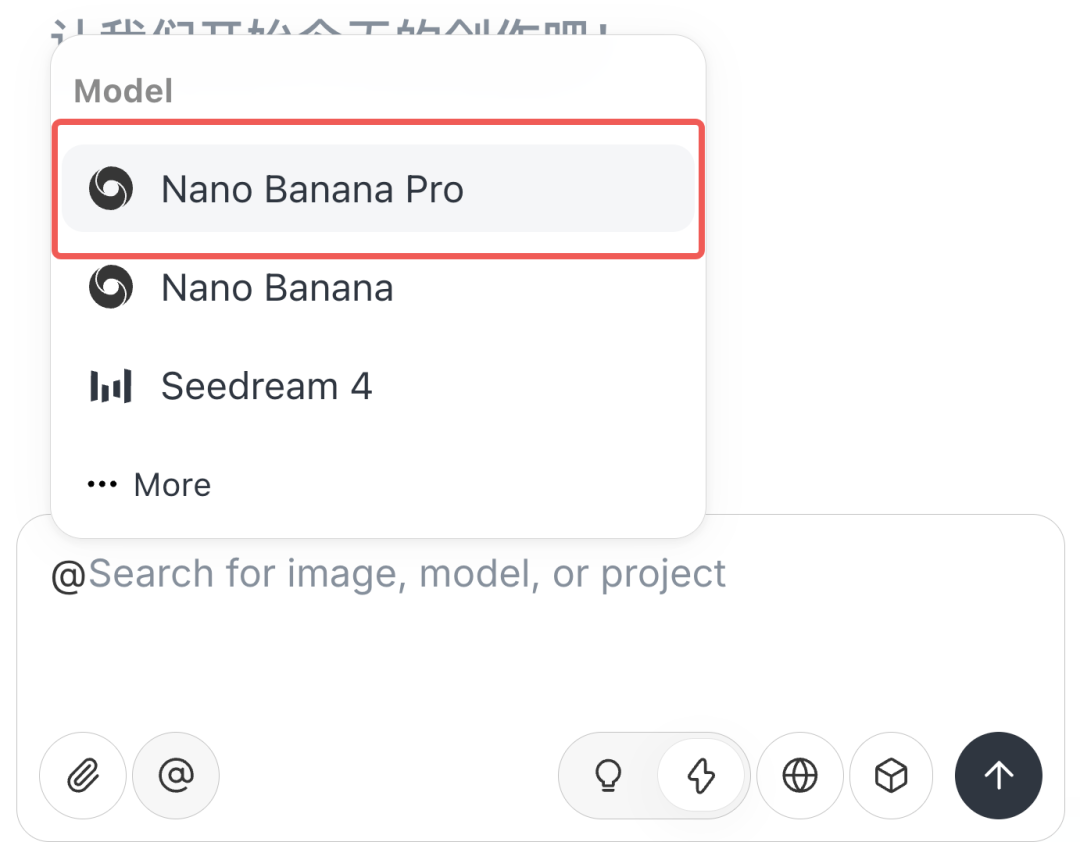Click the mode switcher pill control
The height and width of the screenshot is (842, 1080).
(x=653, y=776)
